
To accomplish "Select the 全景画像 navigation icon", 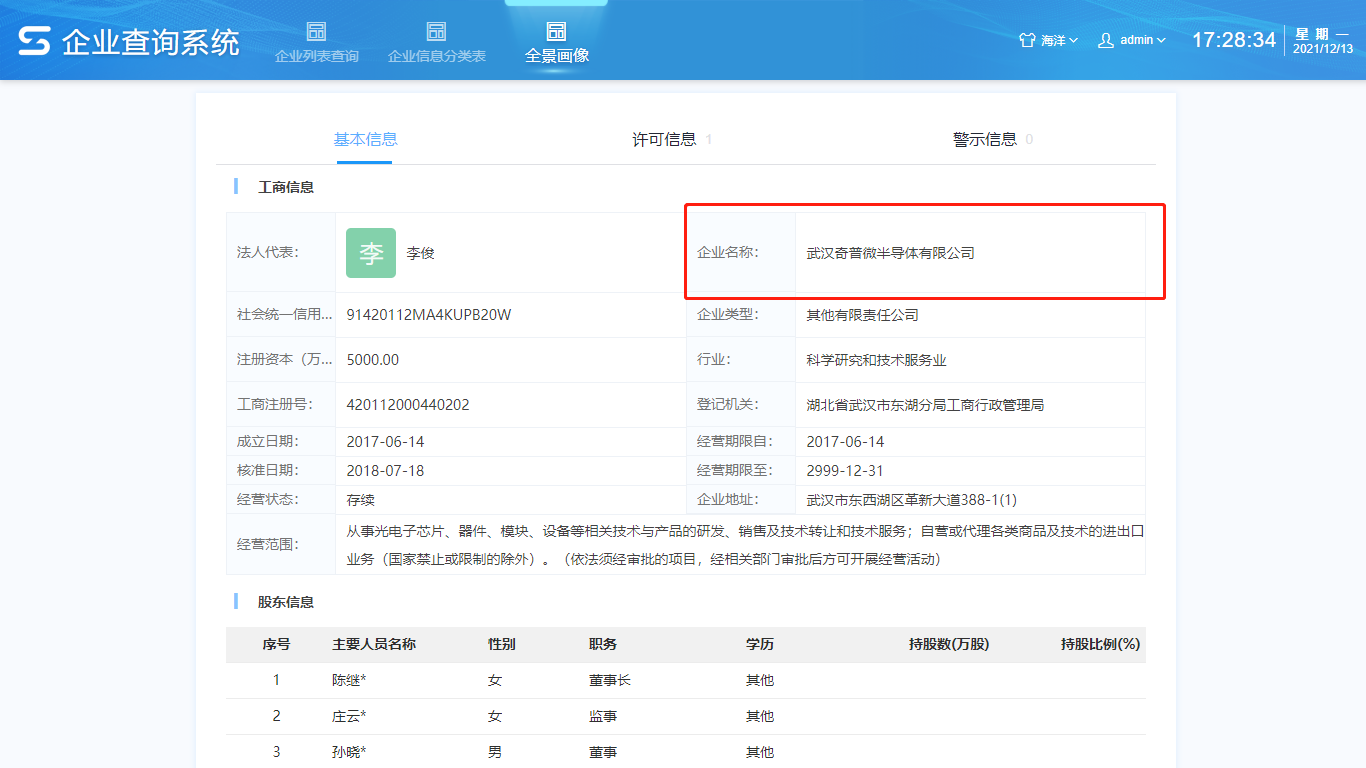I will pyautogui.click(x=556, y=31).
